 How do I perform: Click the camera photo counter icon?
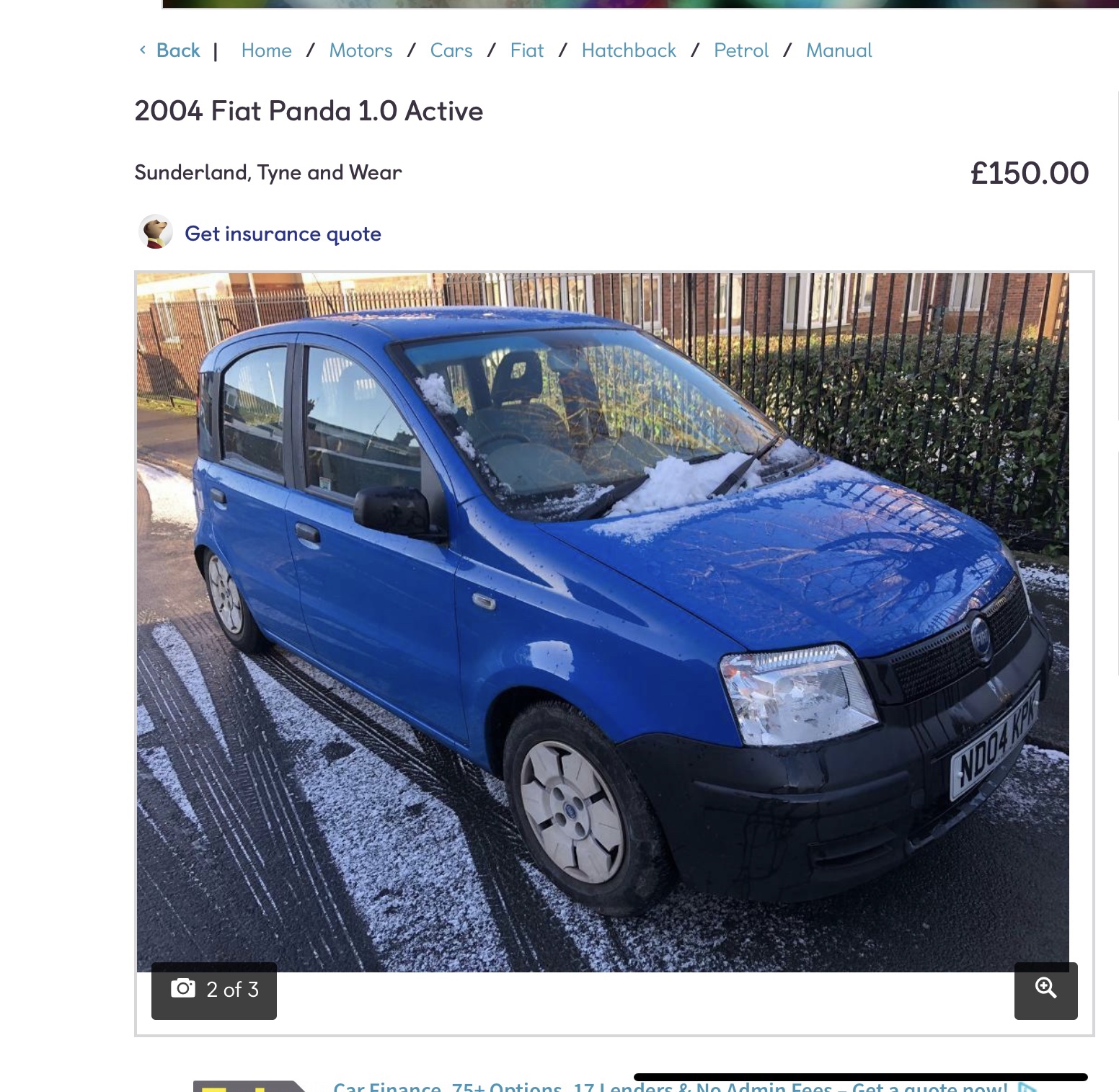click(182, 988)
